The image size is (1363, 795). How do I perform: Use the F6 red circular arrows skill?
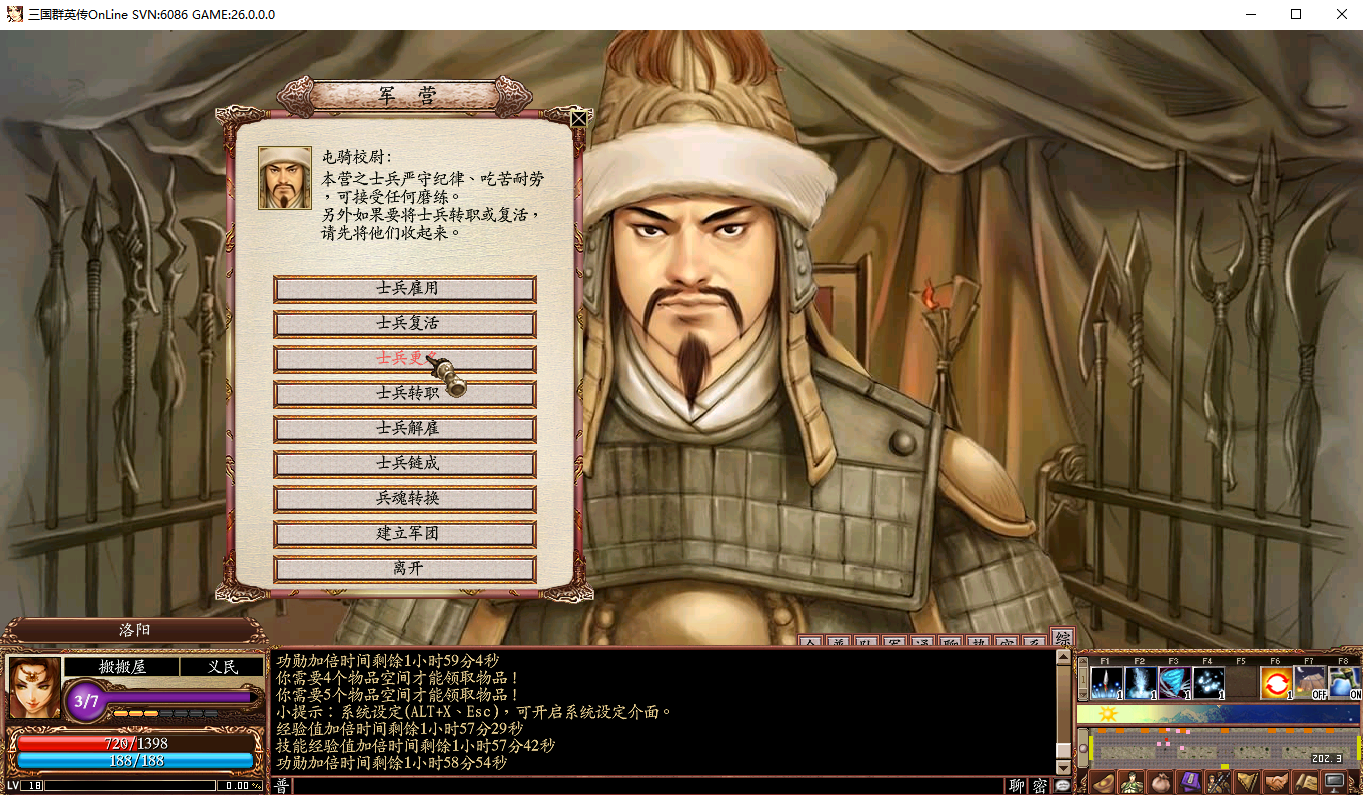[x=1276, y=683]
